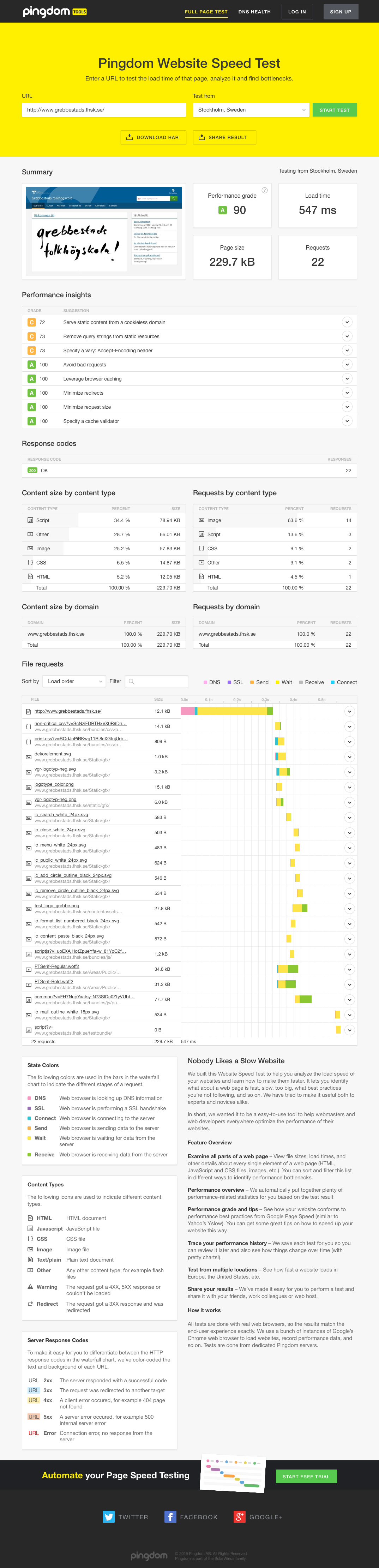Open the Facebook icon link in footer
379x1568 pixels.
[170, 1516]
